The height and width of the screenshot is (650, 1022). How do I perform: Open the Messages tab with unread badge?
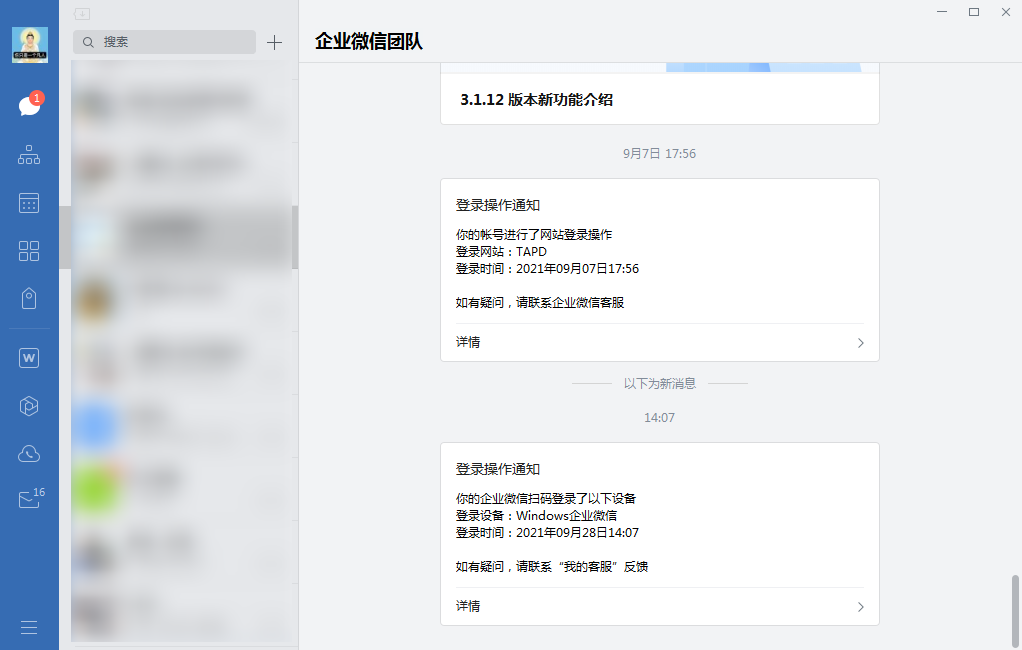[29, 106]
